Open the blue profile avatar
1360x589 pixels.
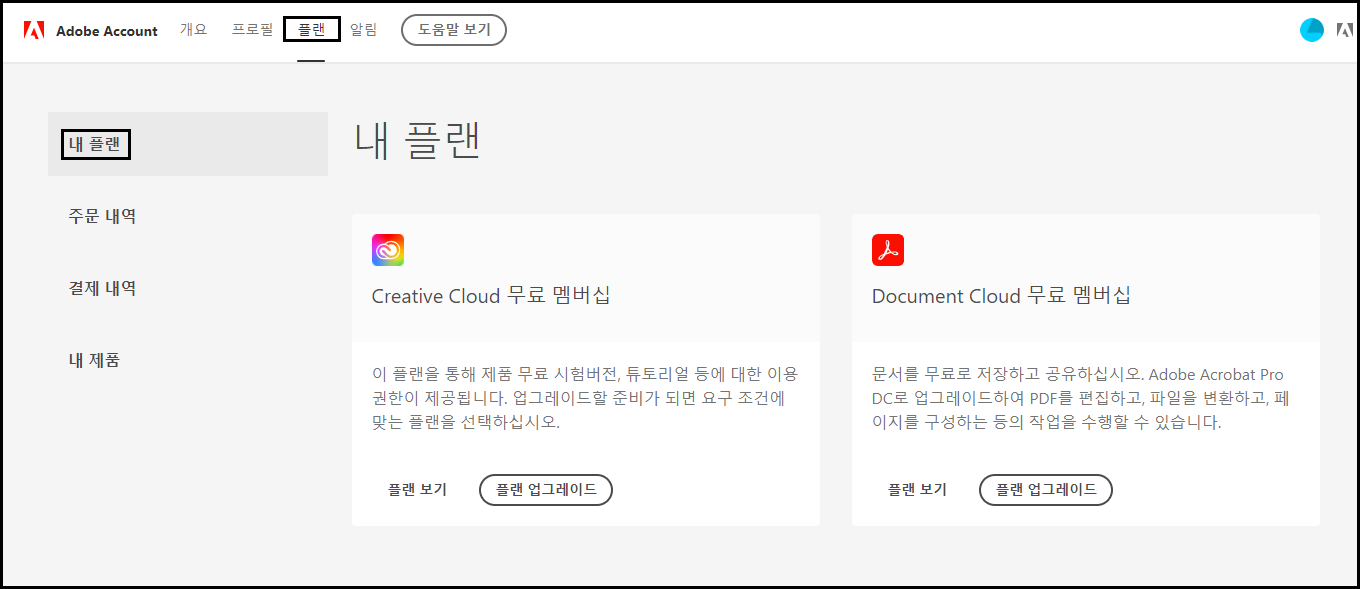pos(1312,30)
